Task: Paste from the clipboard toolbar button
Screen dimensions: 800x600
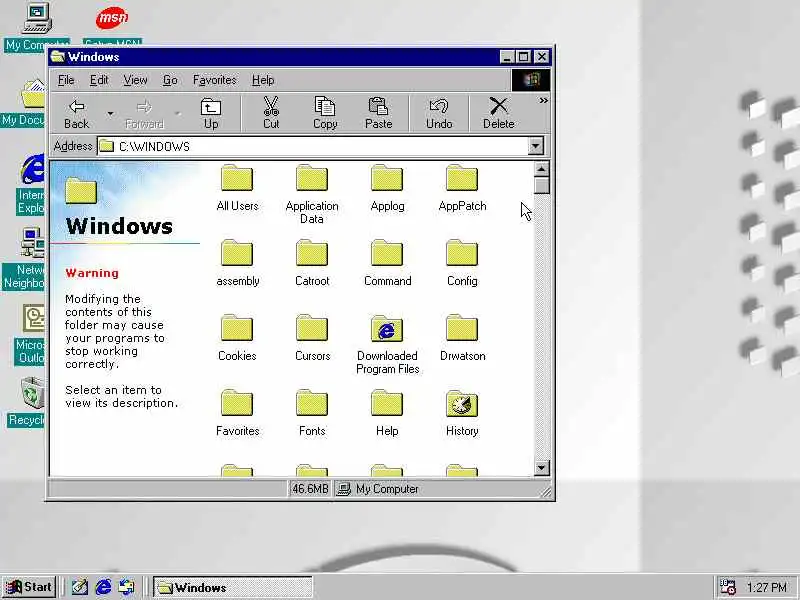Action: 379,113
